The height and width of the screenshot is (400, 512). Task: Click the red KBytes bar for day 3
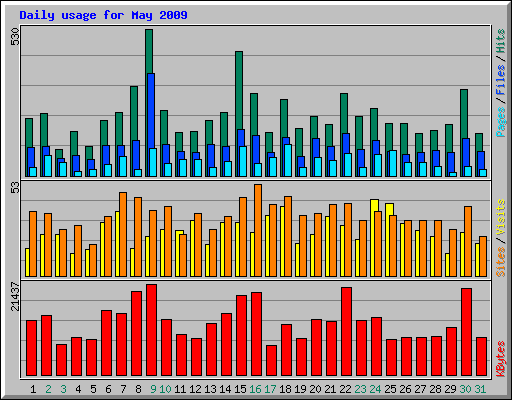[x=61, y=360]
